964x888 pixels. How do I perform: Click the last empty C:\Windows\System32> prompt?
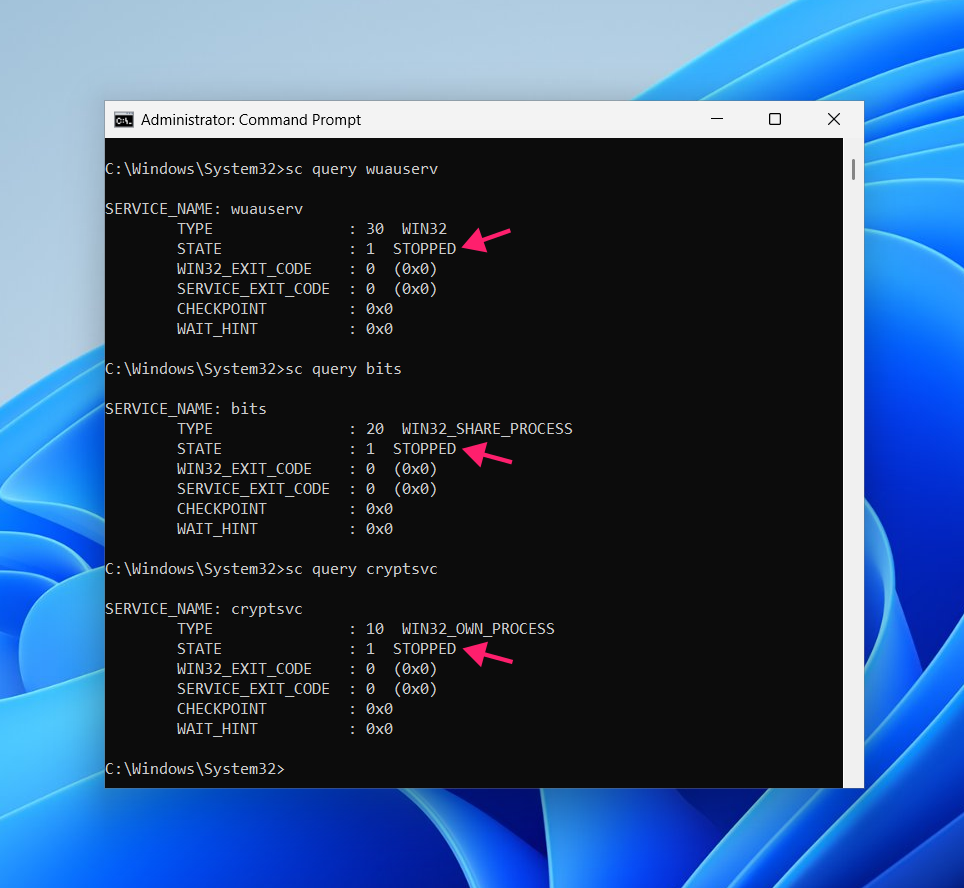pos(195,769)
